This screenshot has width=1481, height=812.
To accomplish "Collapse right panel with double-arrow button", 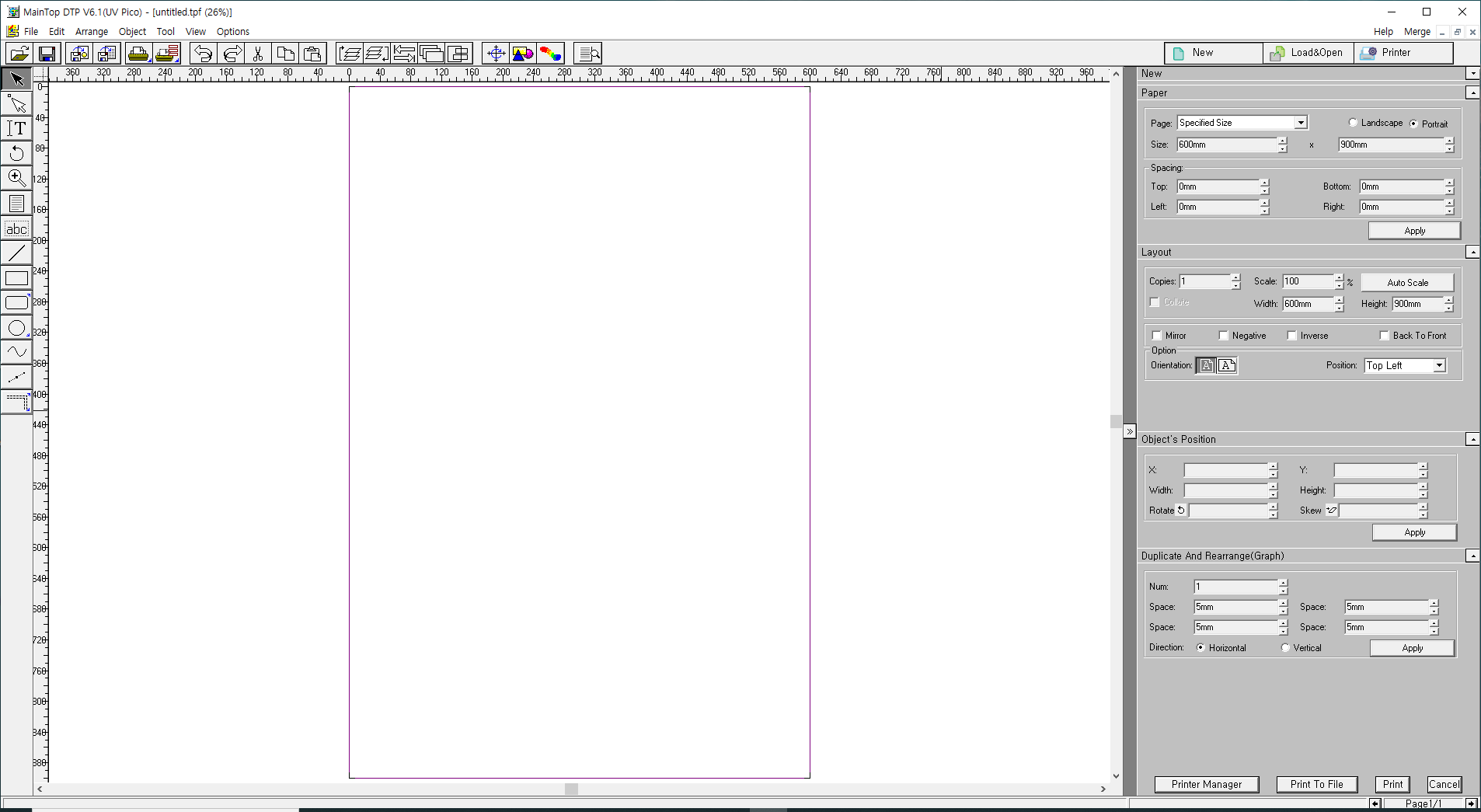I will point(1130,431).
